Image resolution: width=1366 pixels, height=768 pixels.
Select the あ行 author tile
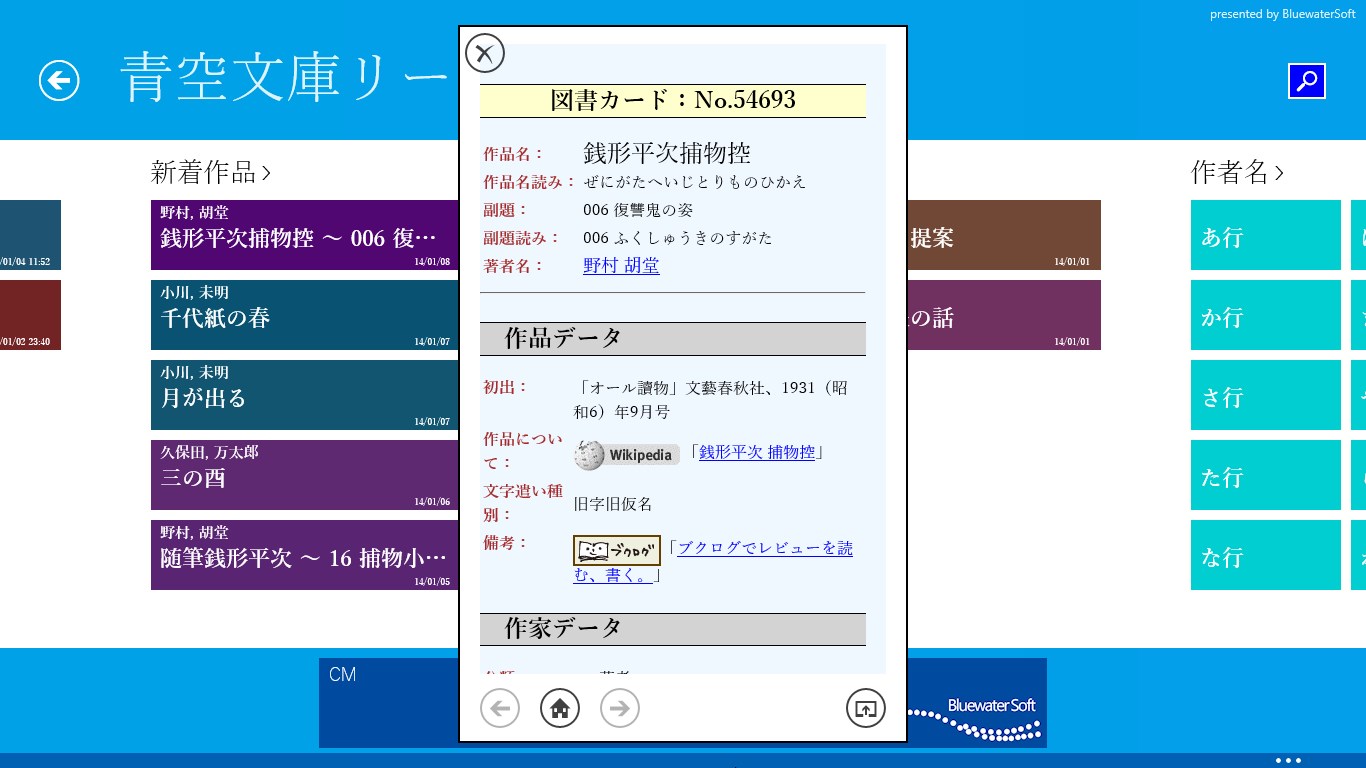1265,235
